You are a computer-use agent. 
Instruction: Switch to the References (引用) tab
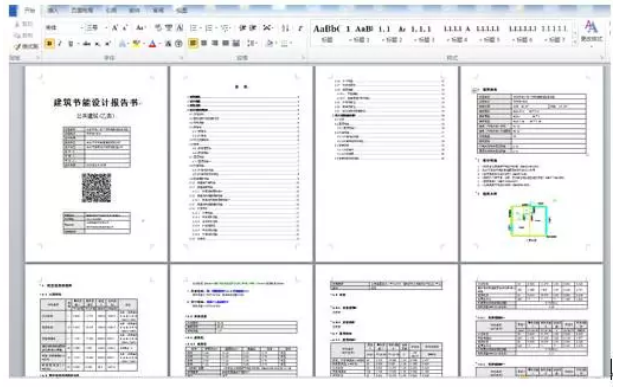point(111,10)
